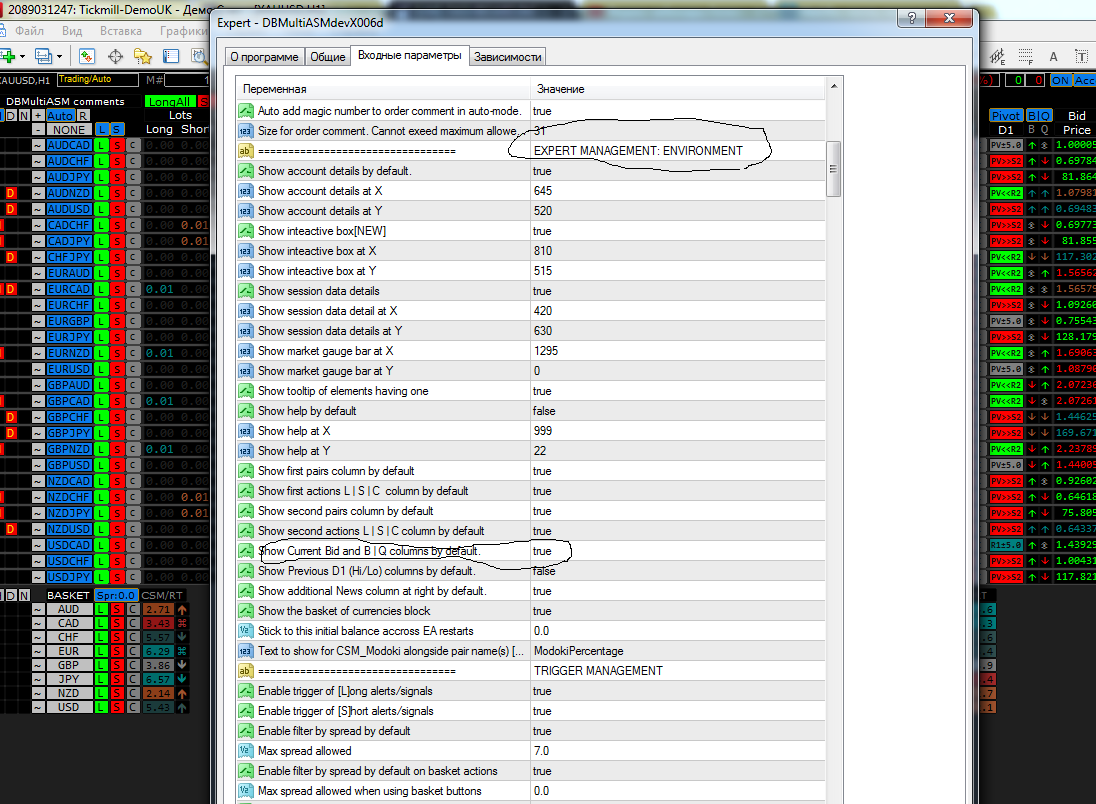Click red S button in USDJPY row
The width and height of the screenshot is (1096, 804).
tap(117, 577)
